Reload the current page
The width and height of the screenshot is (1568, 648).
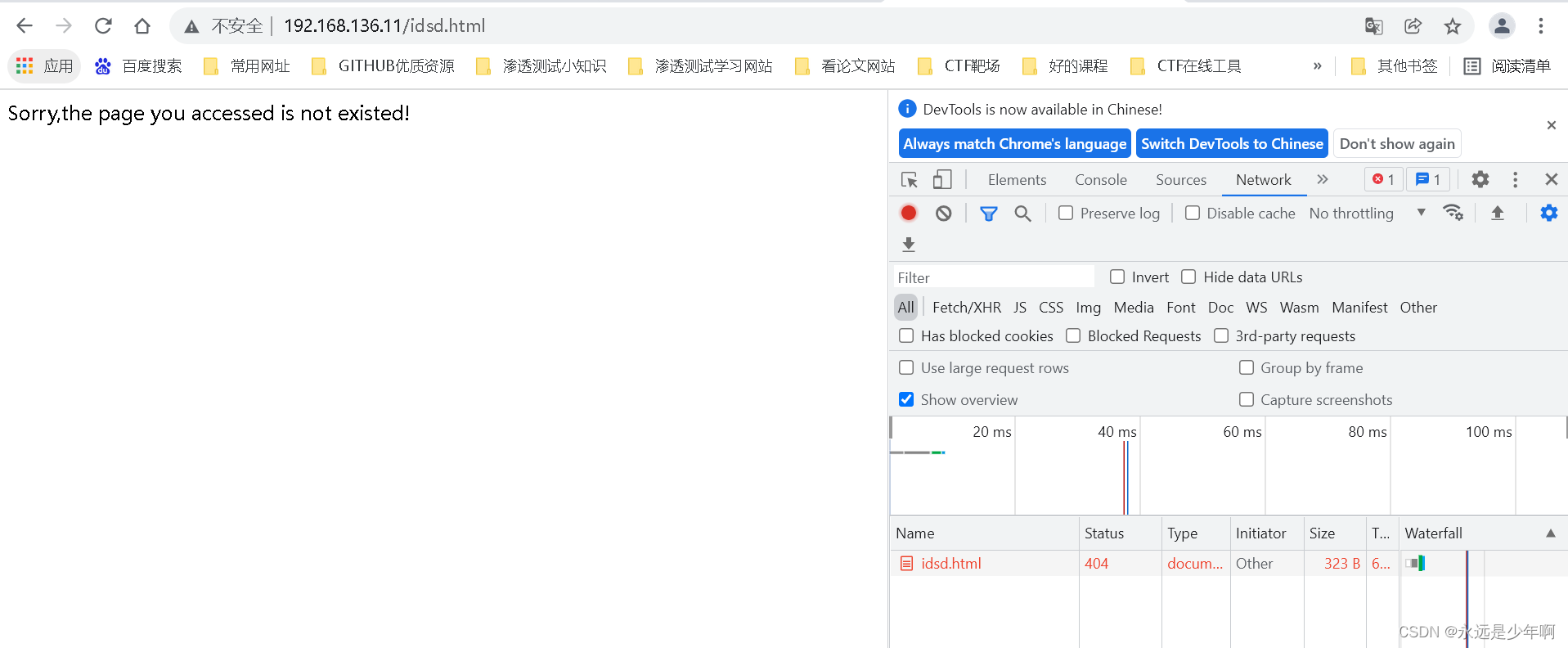tap(103, 26)
